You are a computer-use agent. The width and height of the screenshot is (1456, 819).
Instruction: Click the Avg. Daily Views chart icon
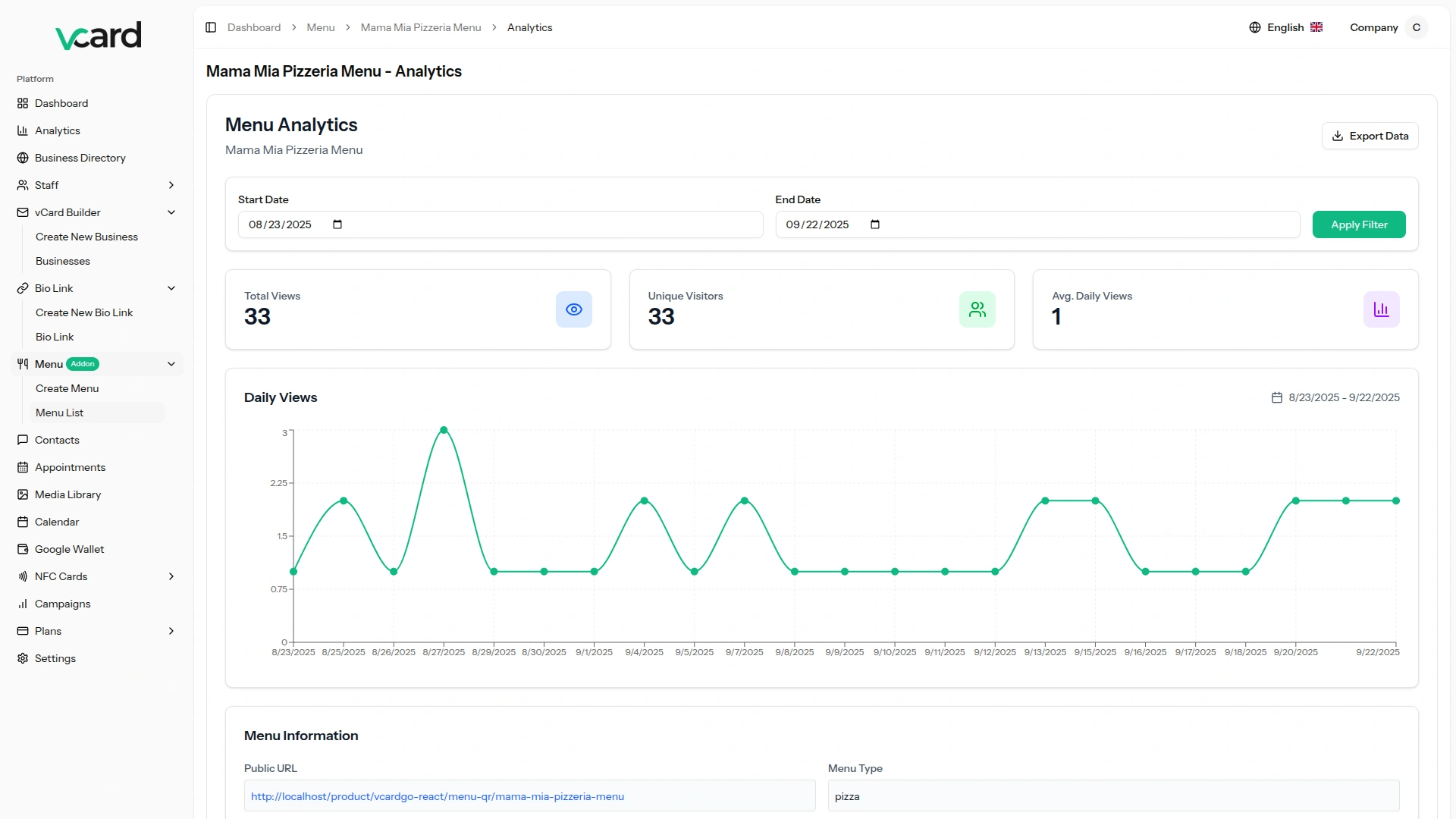pyautogui.click(x=1382, y=309)
